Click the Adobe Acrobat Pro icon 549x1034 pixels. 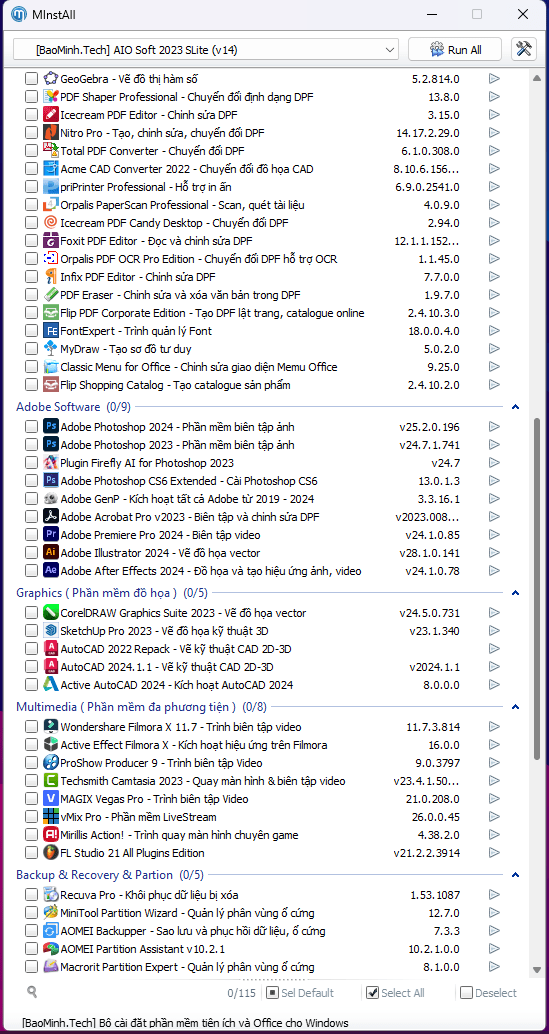[51, 516]
